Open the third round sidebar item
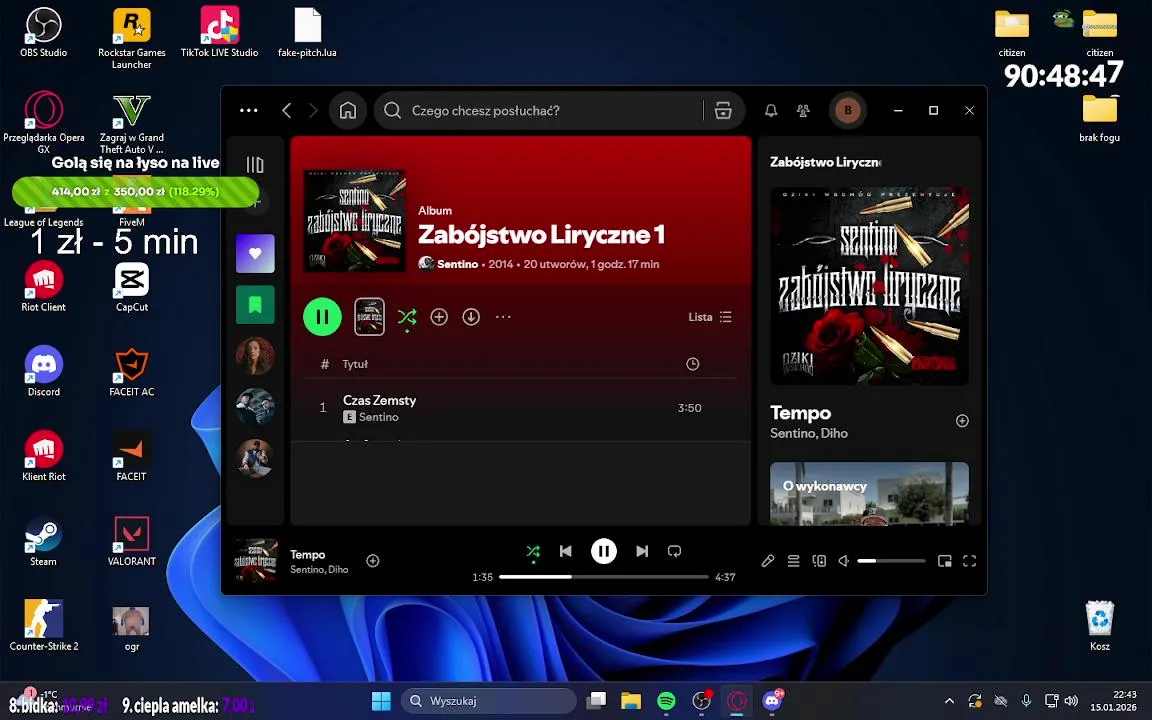The image size is (1152, 720). [x=255, y=458]
